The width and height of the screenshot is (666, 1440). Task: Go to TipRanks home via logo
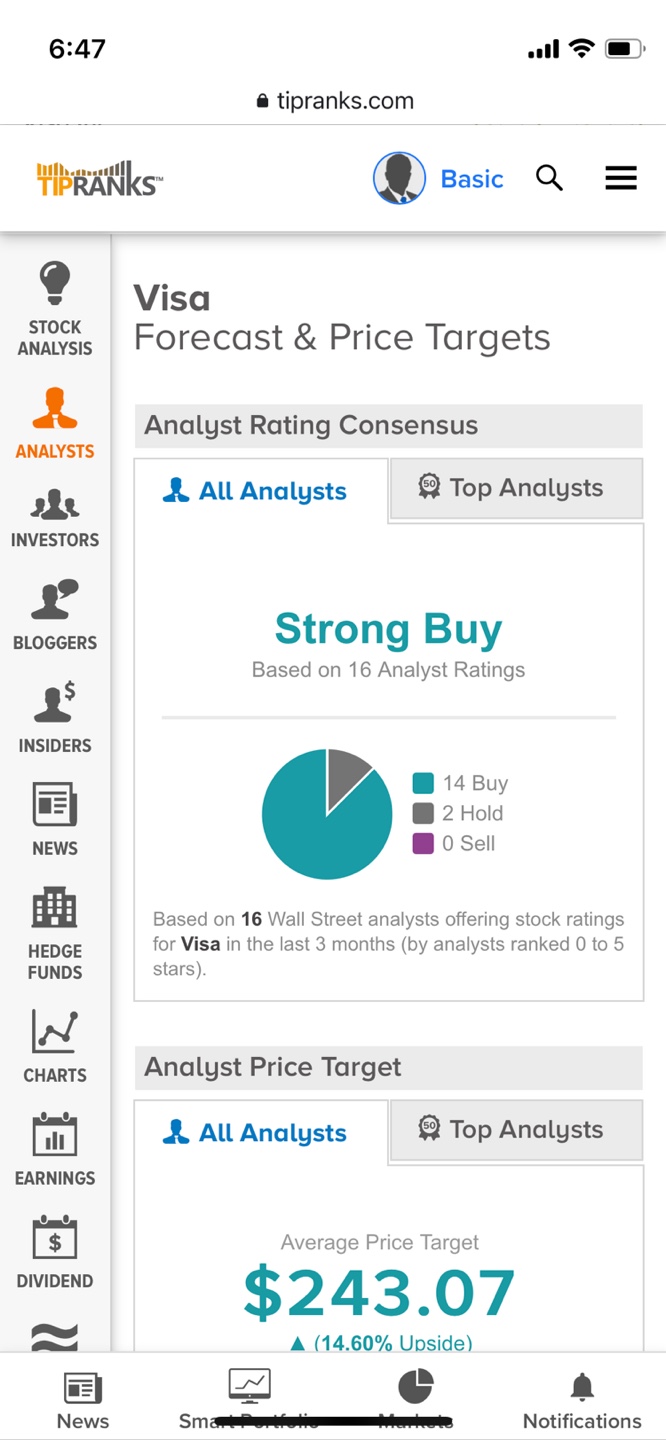point(99,179)
